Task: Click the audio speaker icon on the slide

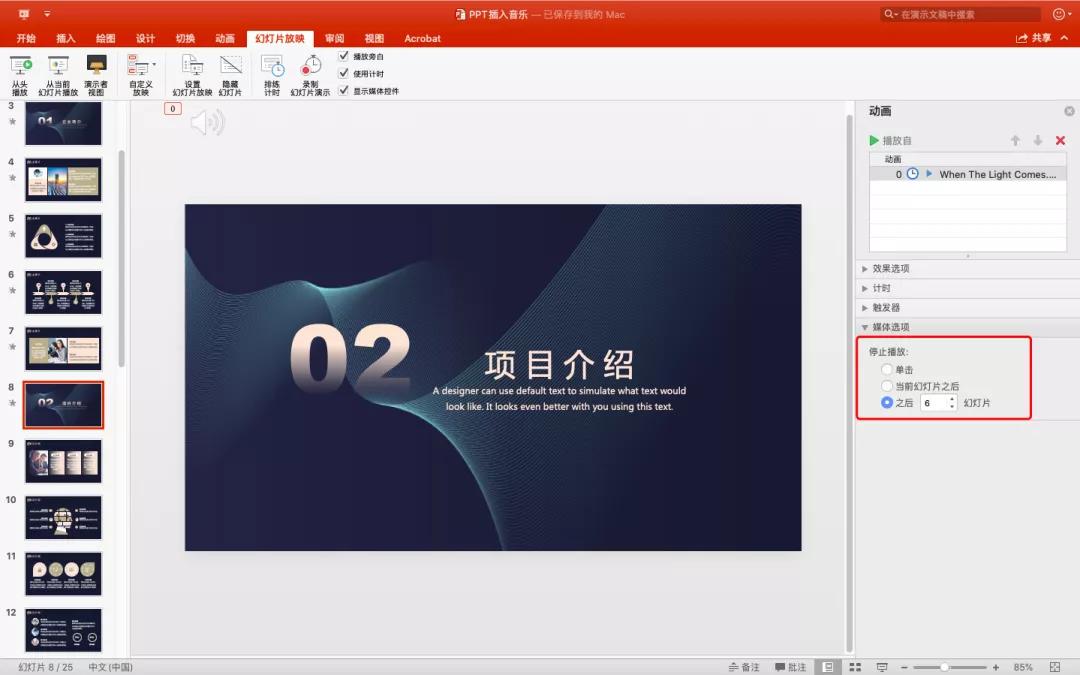Action: click(x=209, y=122)
